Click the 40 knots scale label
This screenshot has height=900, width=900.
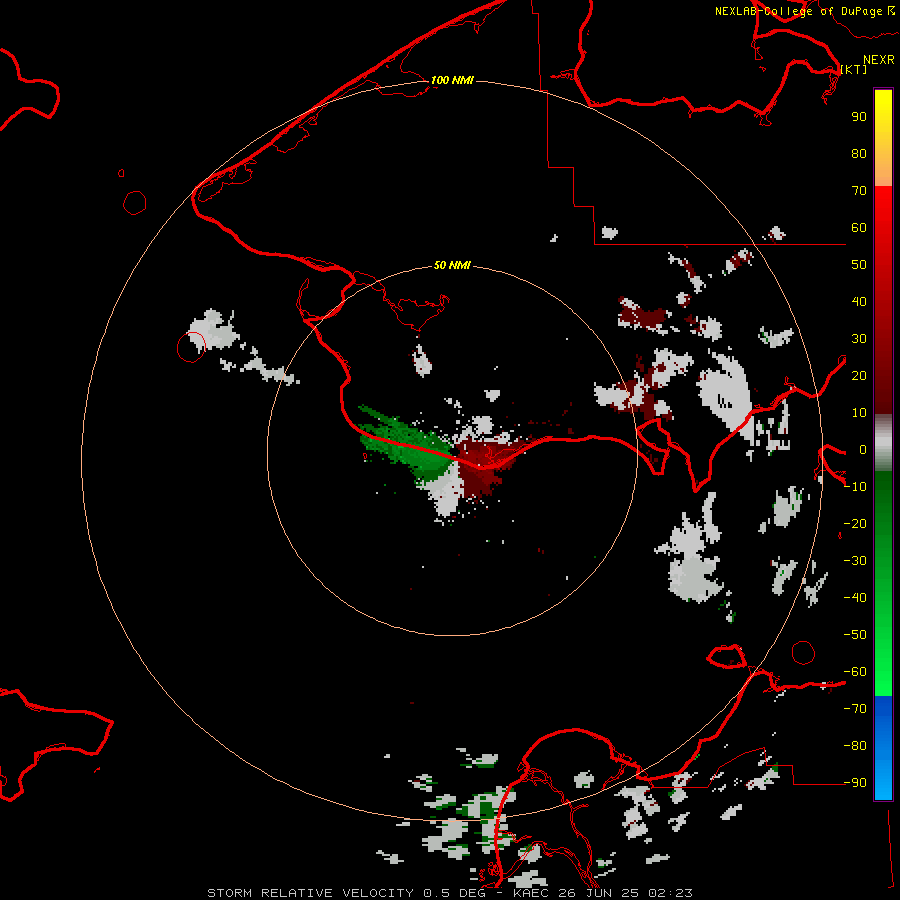click(x=859, y=301)
